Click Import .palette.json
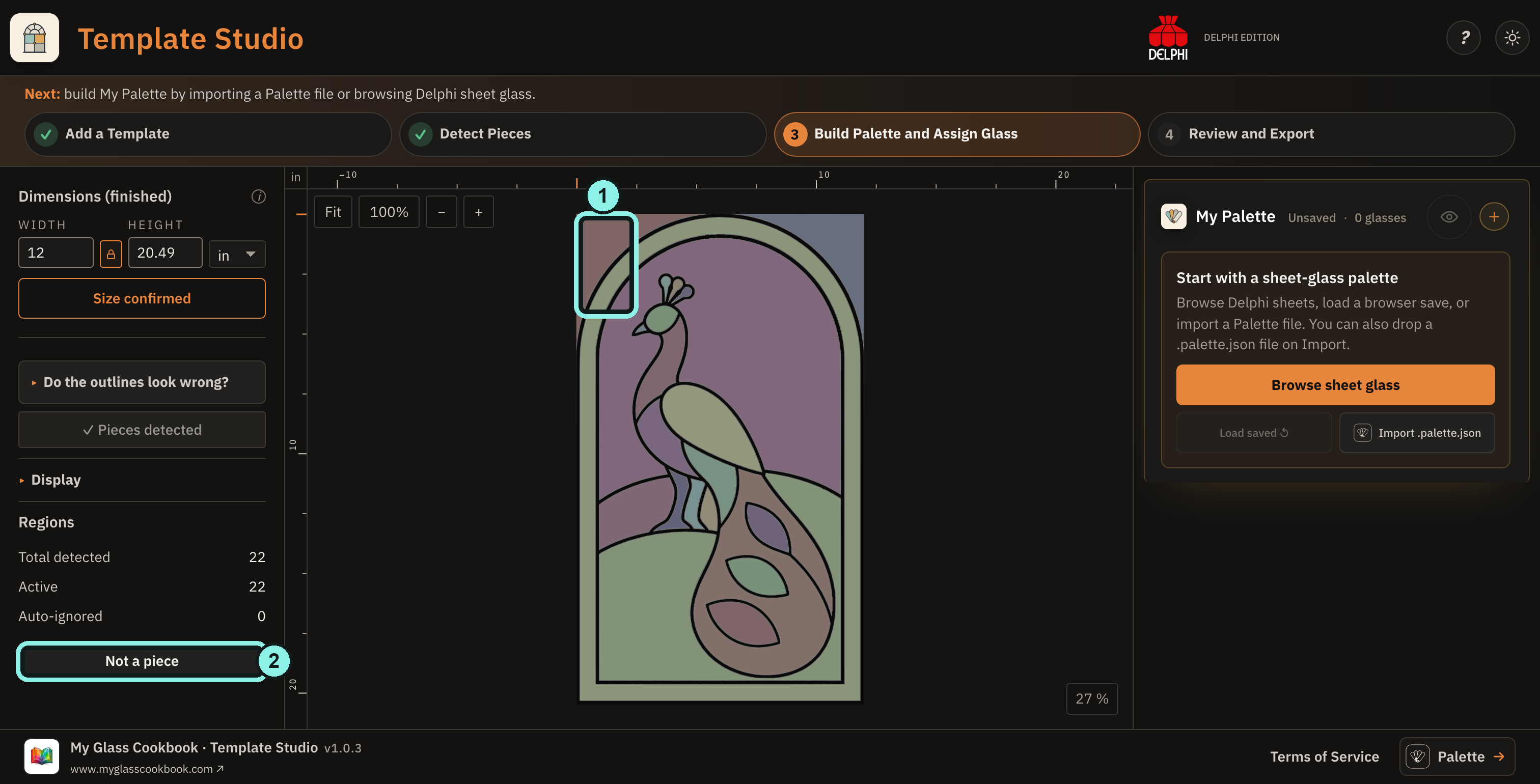 1417,433
